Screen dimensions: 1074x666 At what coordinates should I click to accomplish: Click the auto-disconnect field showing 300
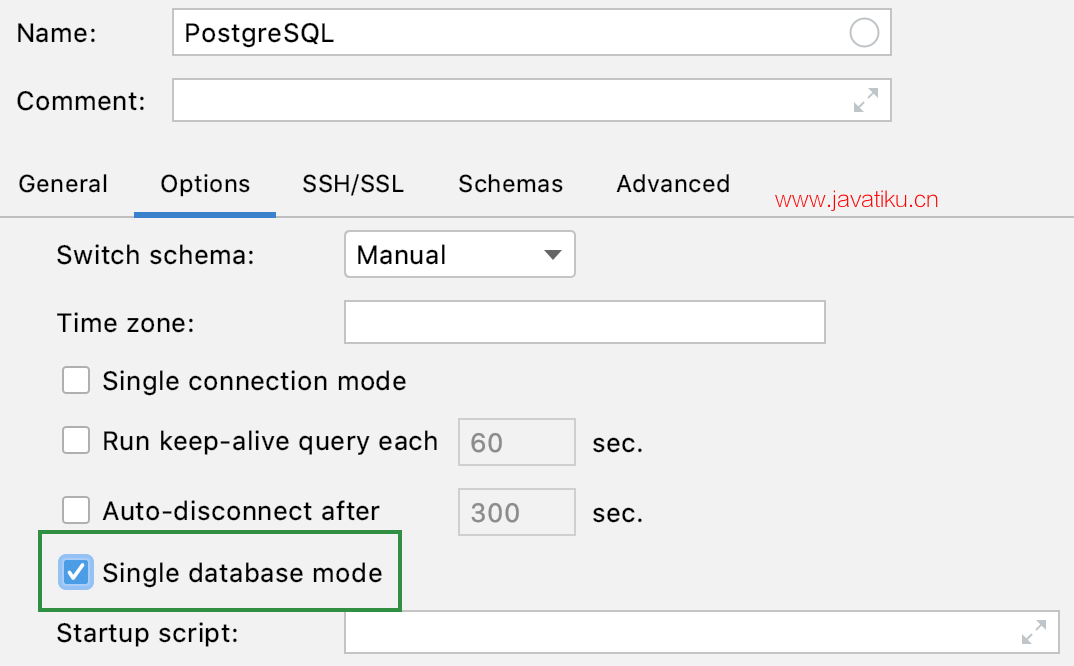click(516, 512)
